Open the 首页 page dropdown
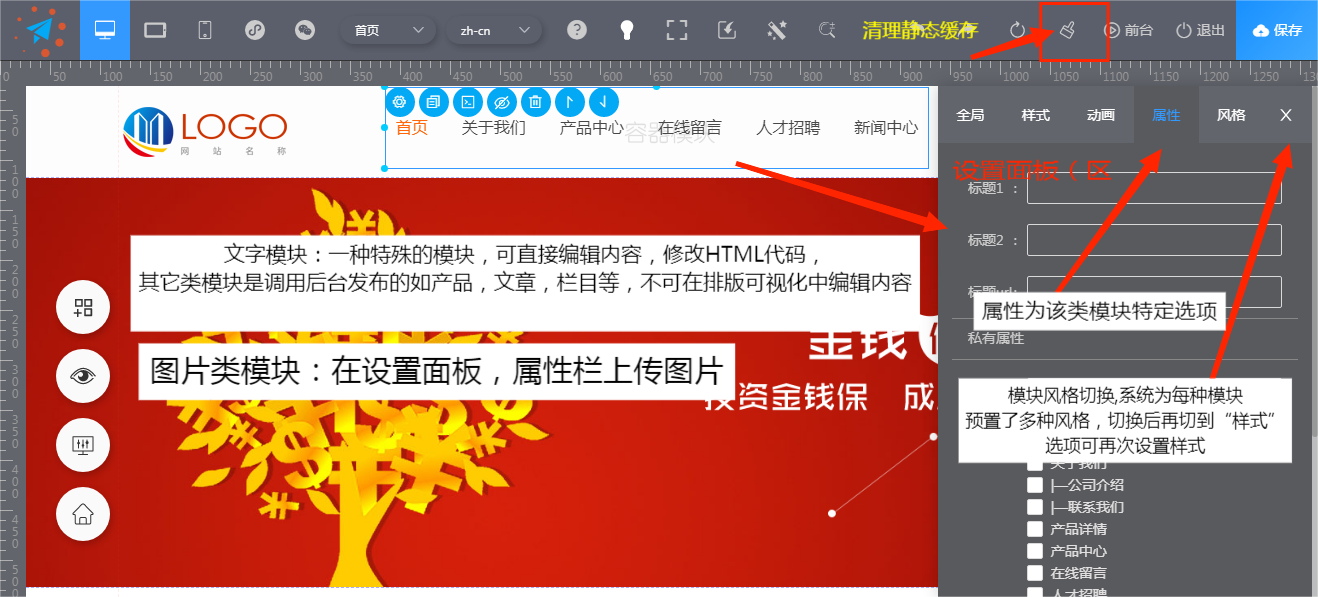The image size is (1318, 597). coord(388,30)
